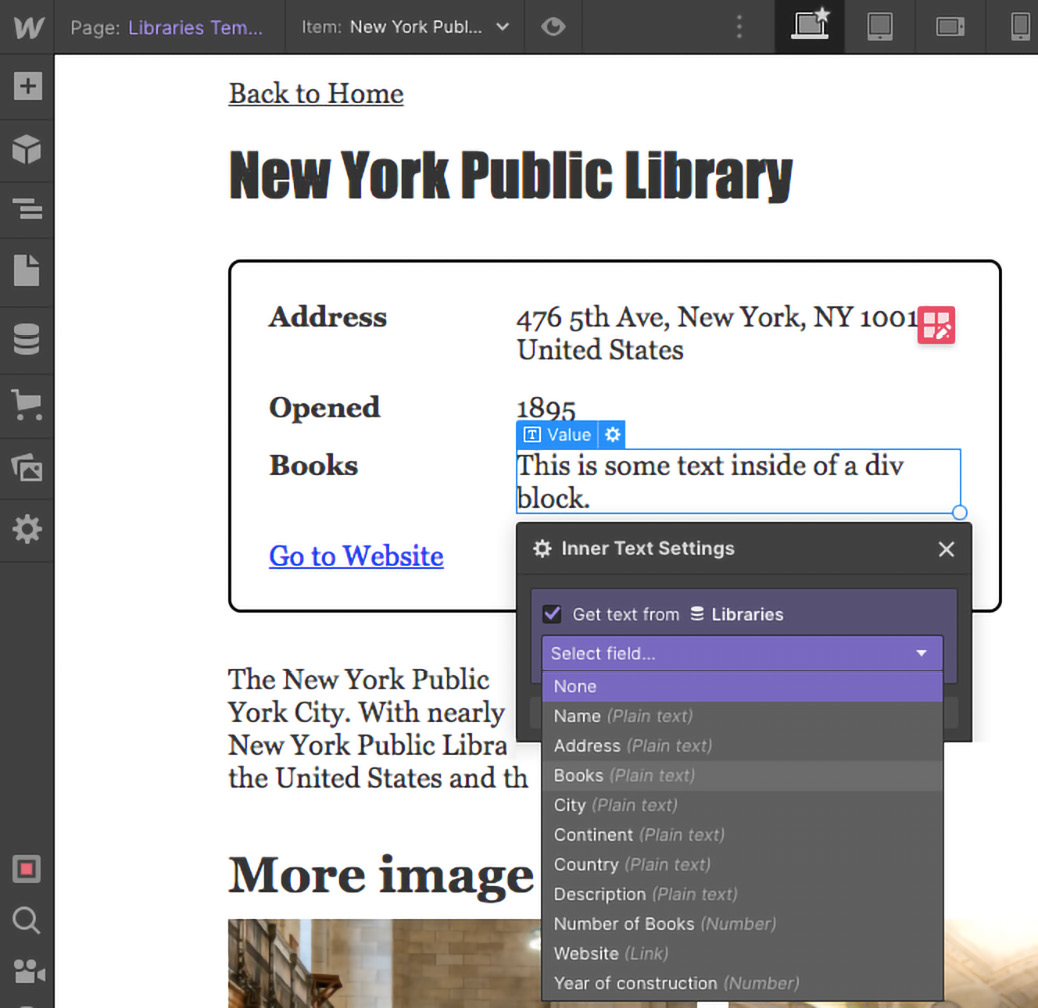Screen dimensions: 1038x1008
Task: Open the three-dot options menu in top bar
Action: (x=739, y=27)
